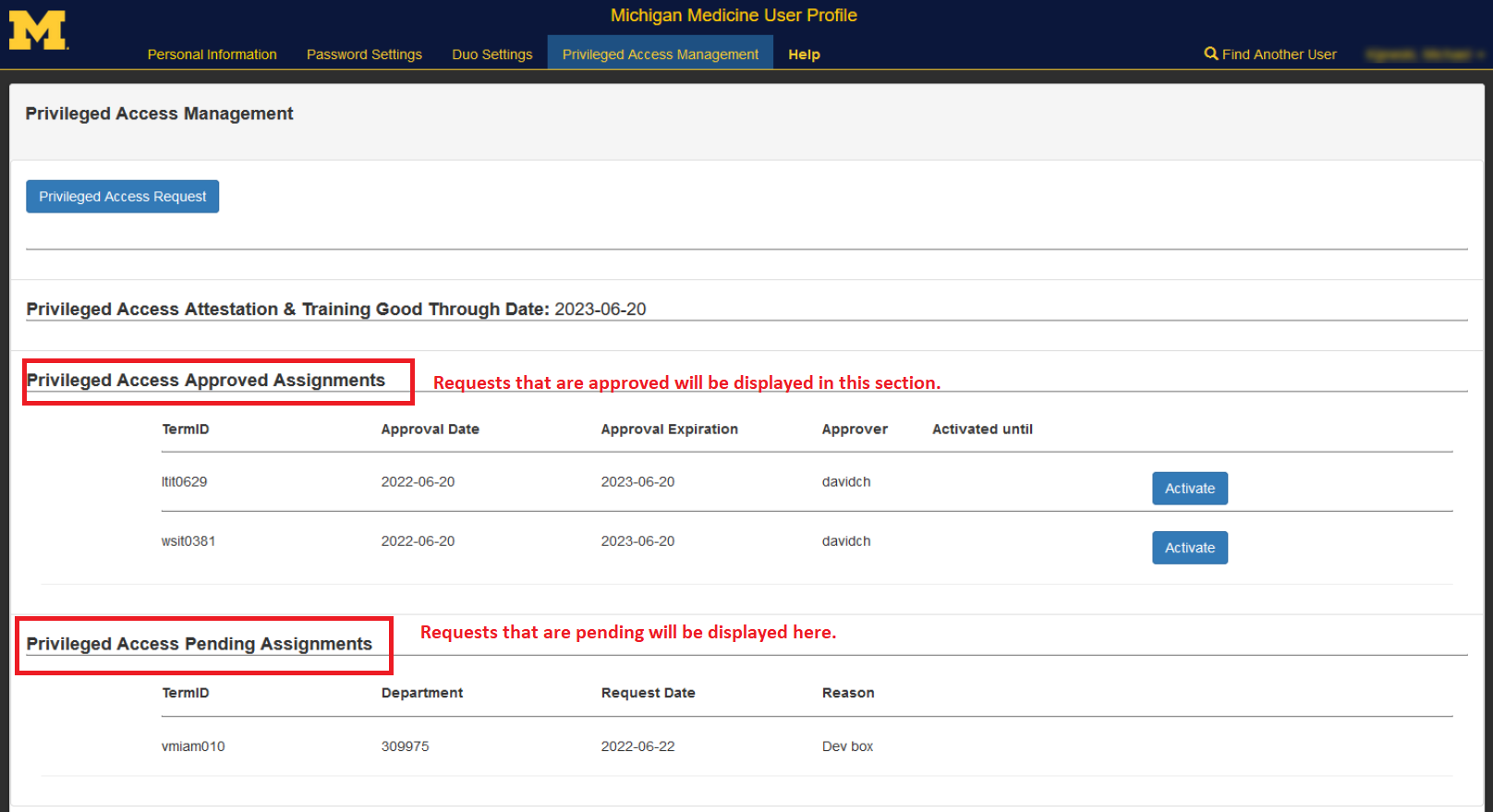1493x812 pixels.
Task: Click the Approval Date column header
Action: (430, 430)
